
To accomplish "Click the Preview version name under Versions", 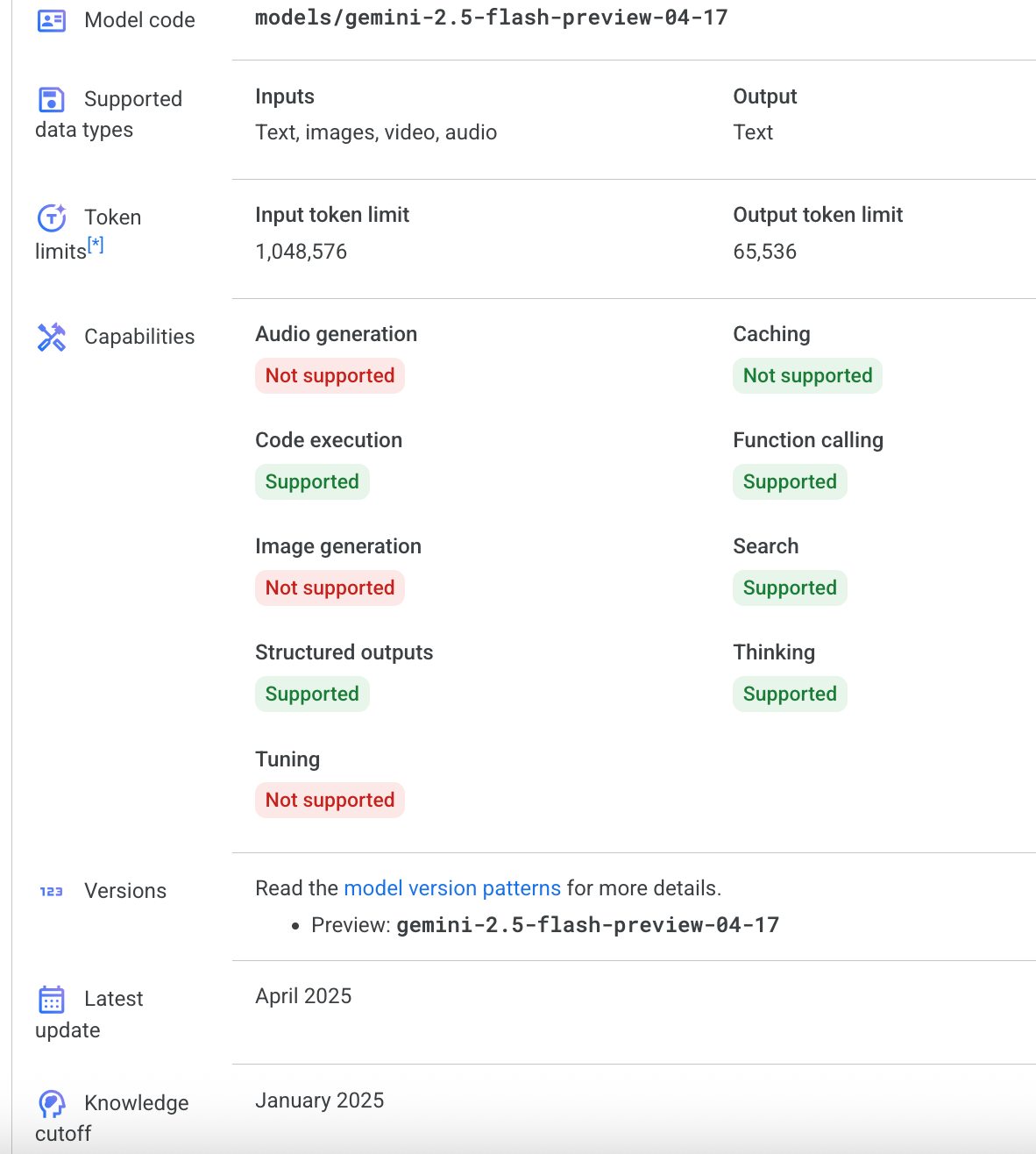I will coord(588,924).
